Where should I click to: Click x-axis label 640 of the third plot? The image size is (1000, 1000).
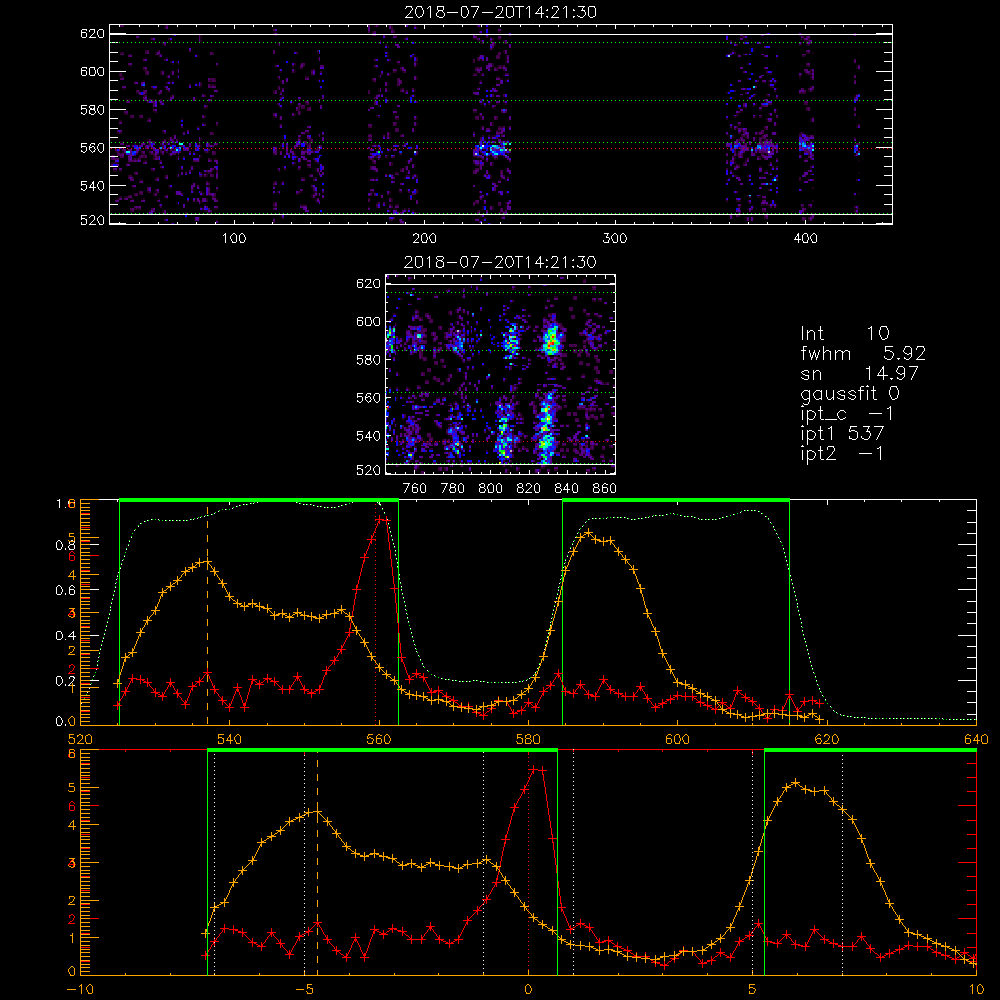click(976, 740)
